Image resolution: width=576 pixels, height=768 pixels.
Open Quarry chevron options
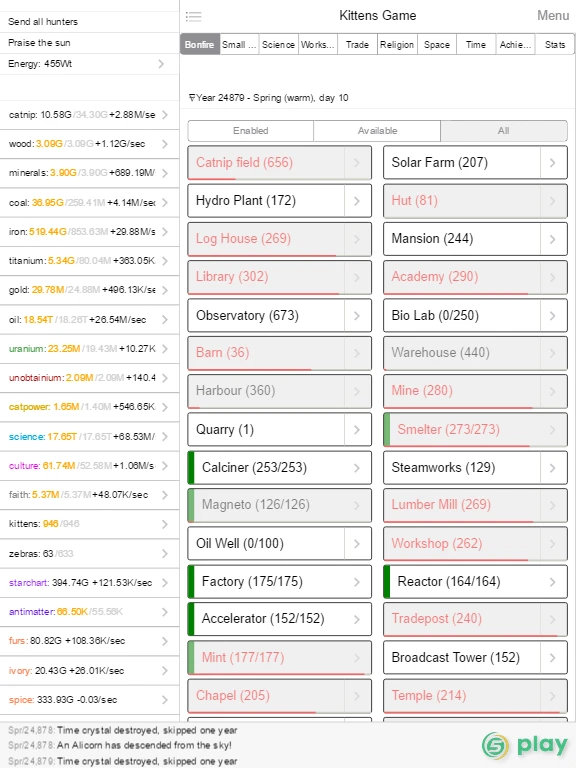pyautogui.click(x=358, y=430)
